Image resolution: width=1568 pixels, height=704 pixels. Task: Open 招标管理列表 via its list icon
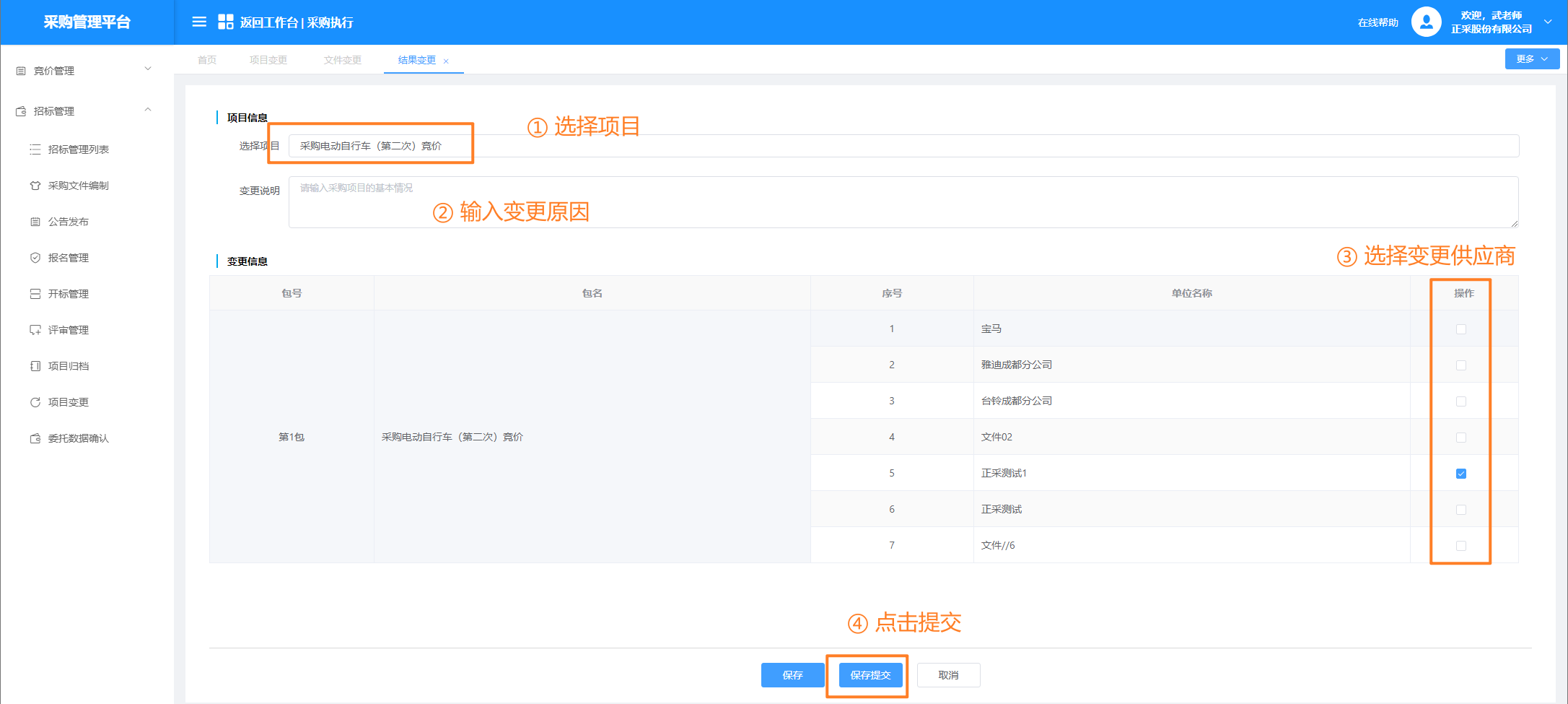pyautogui.click(x=35, y=149)
